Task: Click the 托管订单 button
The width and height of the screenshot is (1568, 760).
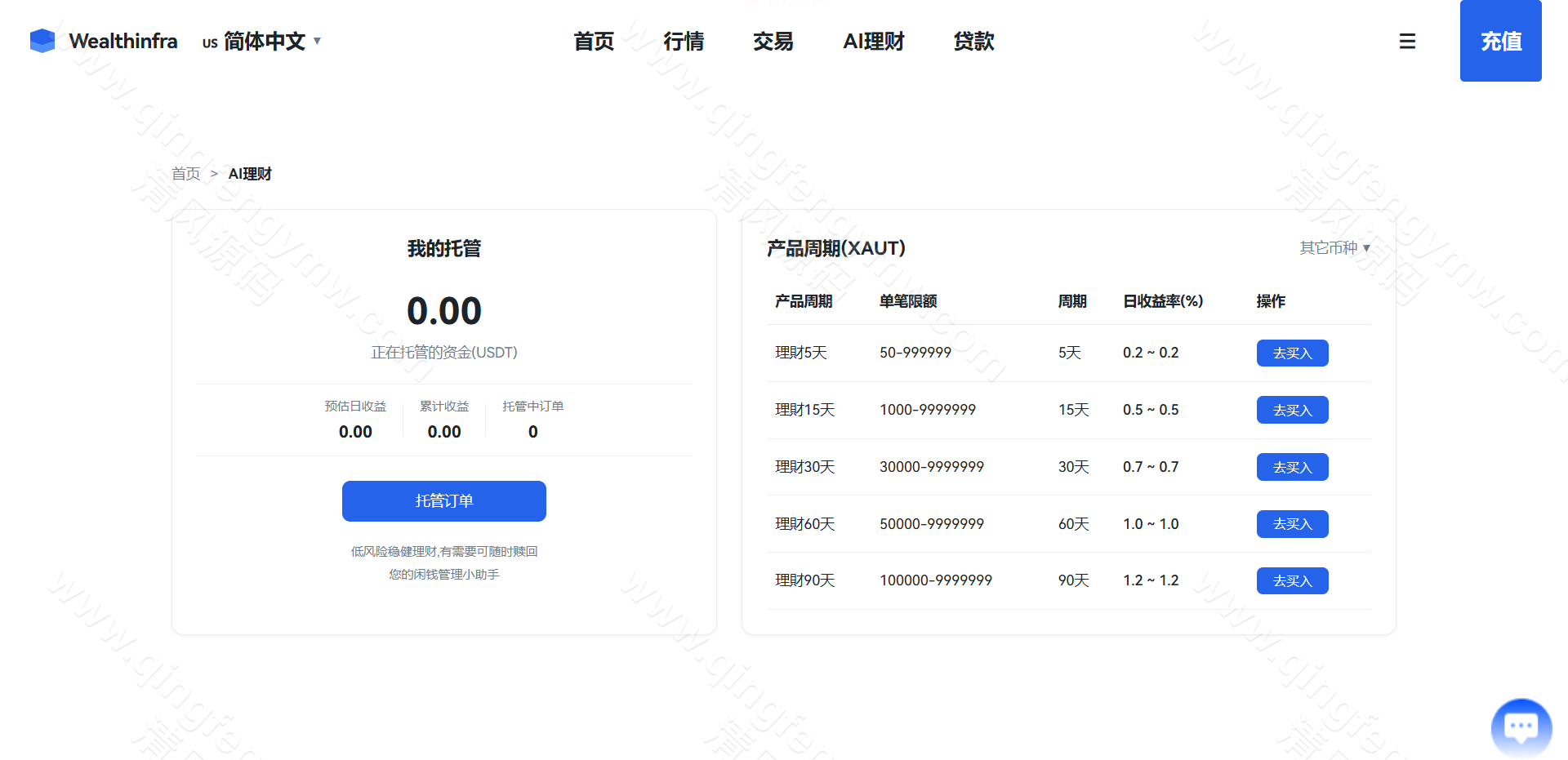Action: coord(444,501)
